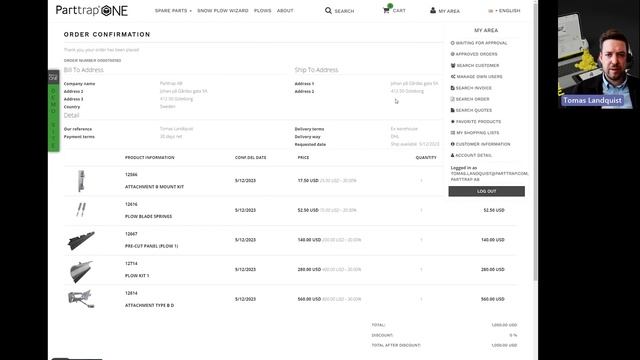Screen dimensions: 640x360
Task: Go to the Plows menu item
Action: click(262, 11)
